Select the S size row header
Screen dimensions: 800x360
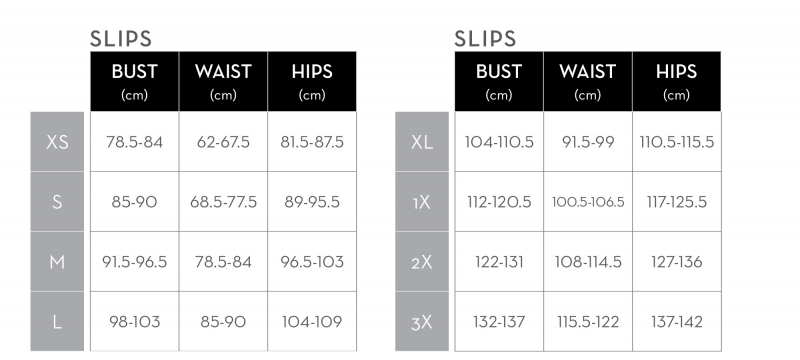(x=57, y=202)
